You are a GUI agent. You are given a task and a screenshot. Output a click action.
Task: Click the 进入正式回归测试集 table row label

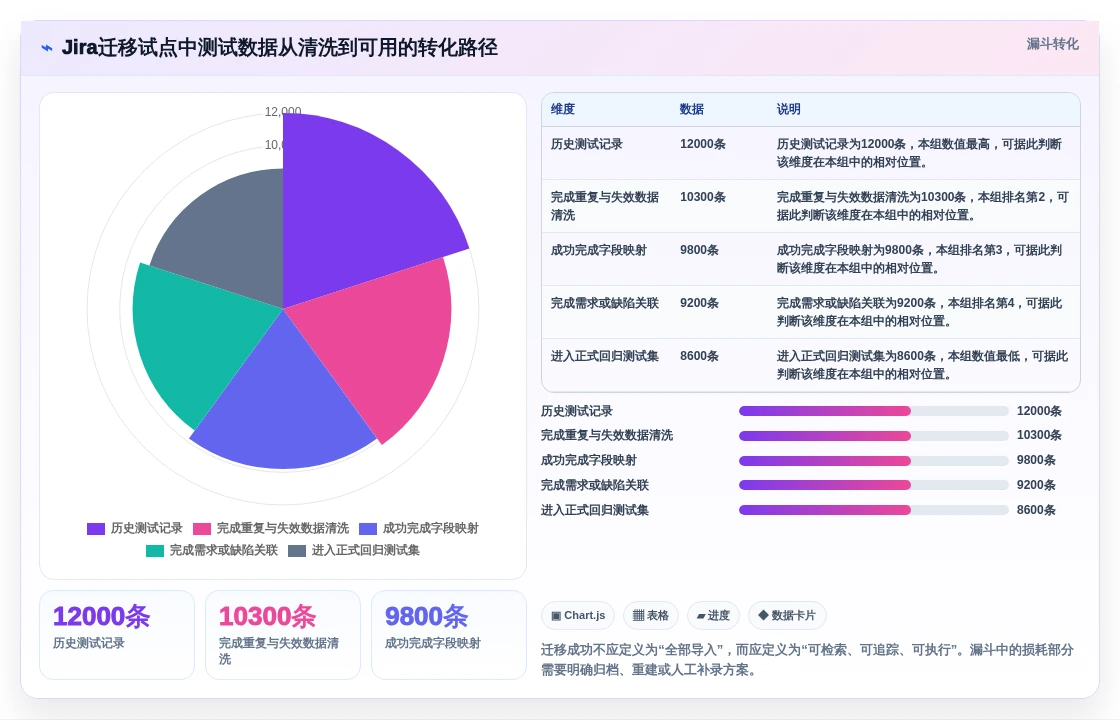pos(604,356)
